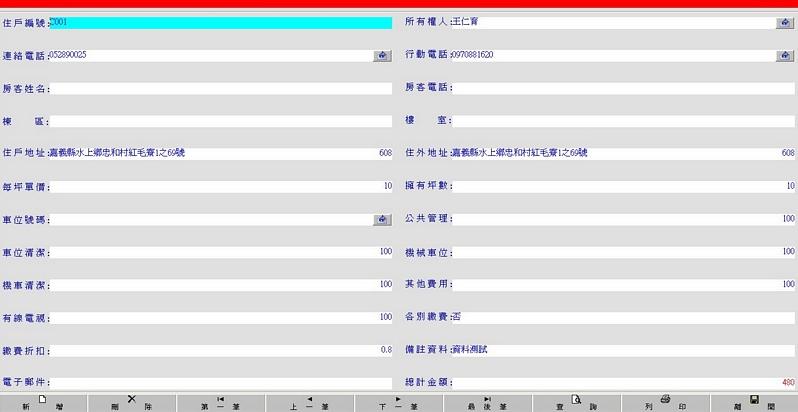Viewport: 798px width, 412px height.
Task: Open the 查詢 (Query) search function
Action: (x=576, y=403)
